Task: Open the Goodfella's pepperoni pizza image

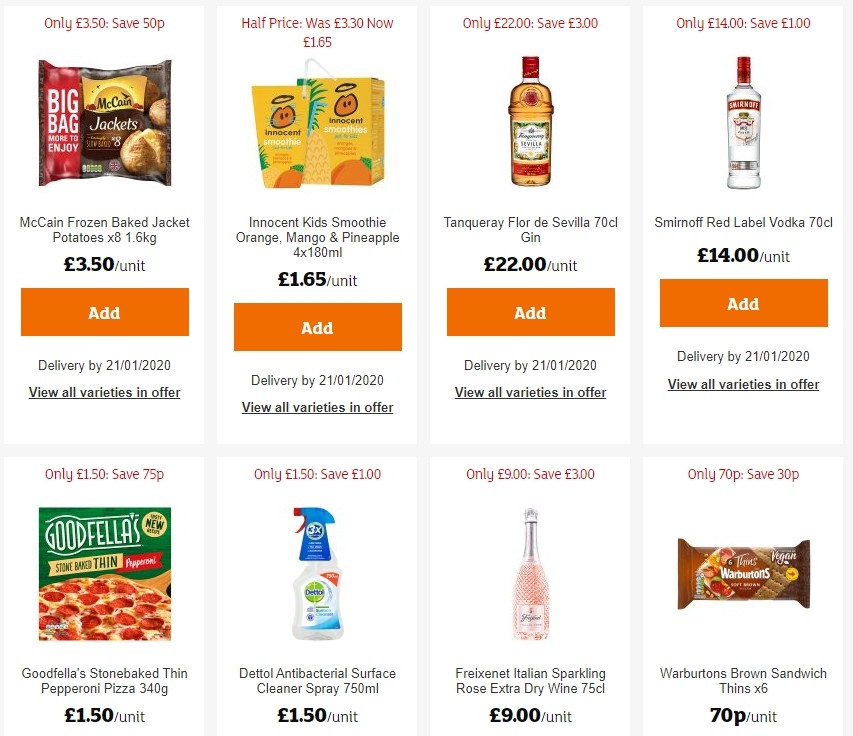Action: coord(104,573)
